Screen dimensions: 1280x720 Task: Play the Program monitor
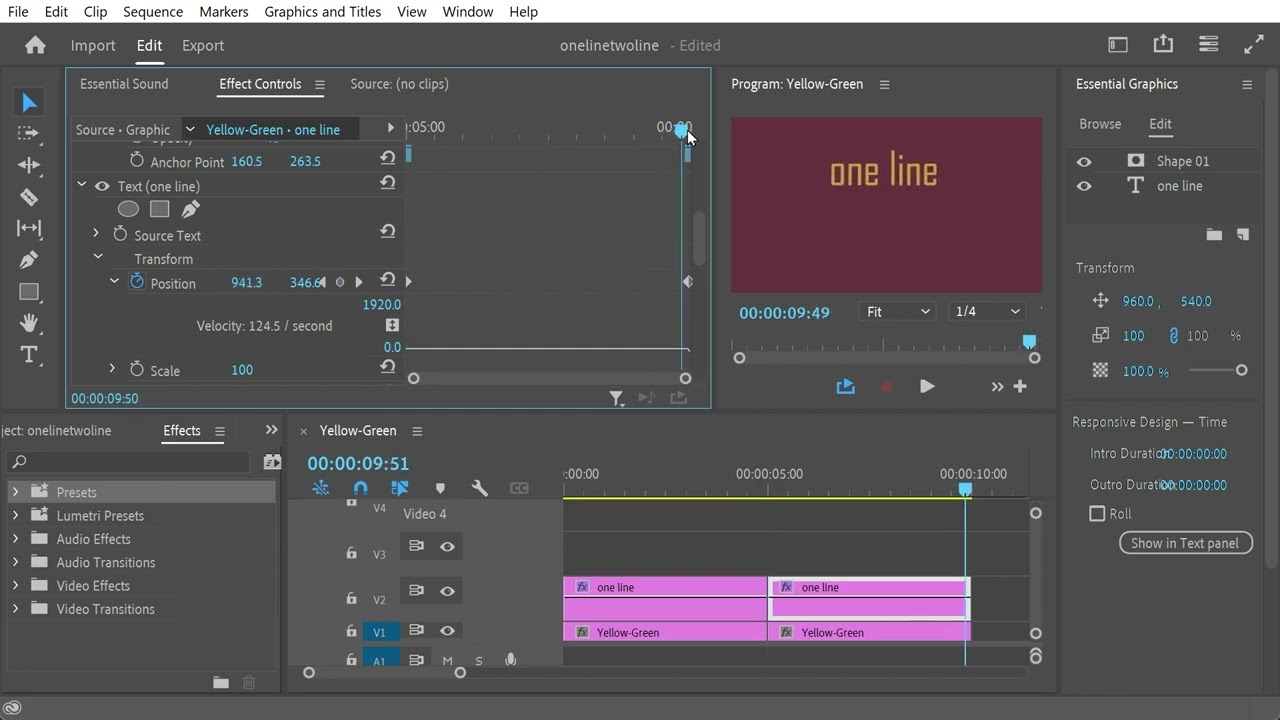927,386
